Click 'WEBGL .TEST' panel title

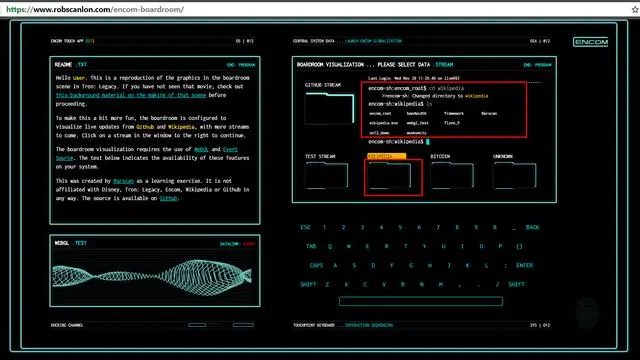(71, 243)
